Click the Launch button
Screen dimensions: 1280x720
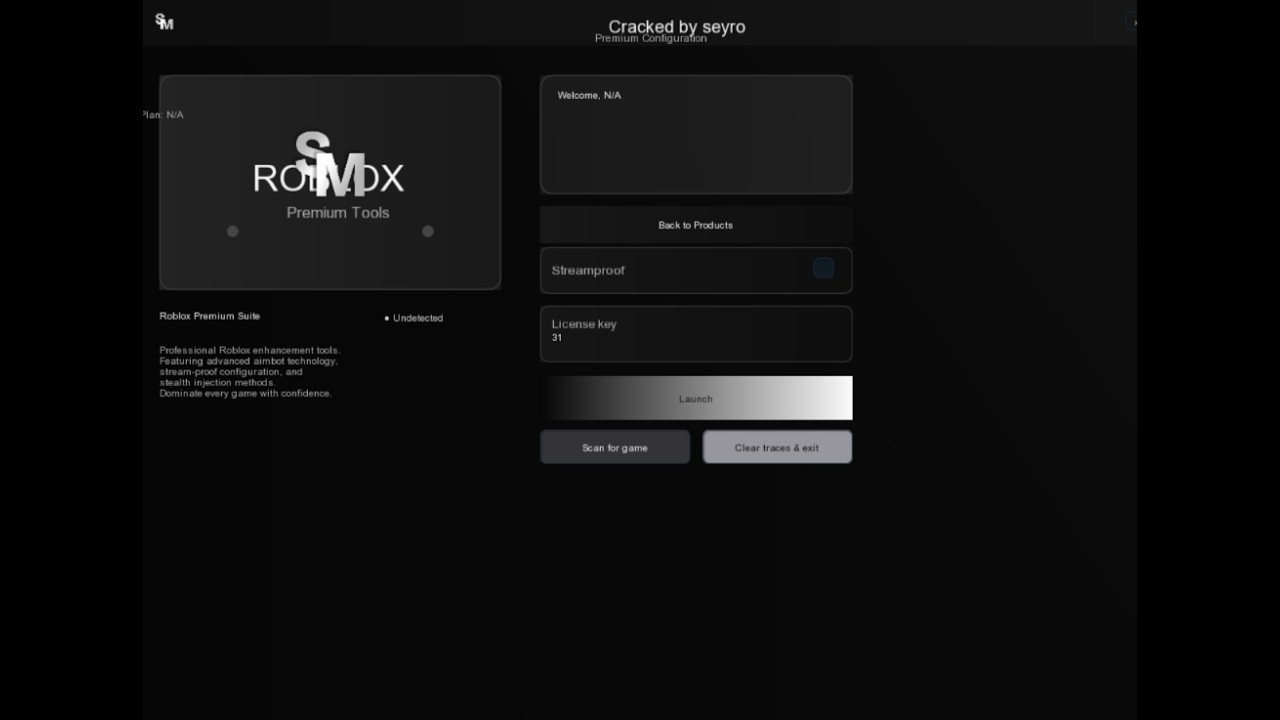(696, 398)
